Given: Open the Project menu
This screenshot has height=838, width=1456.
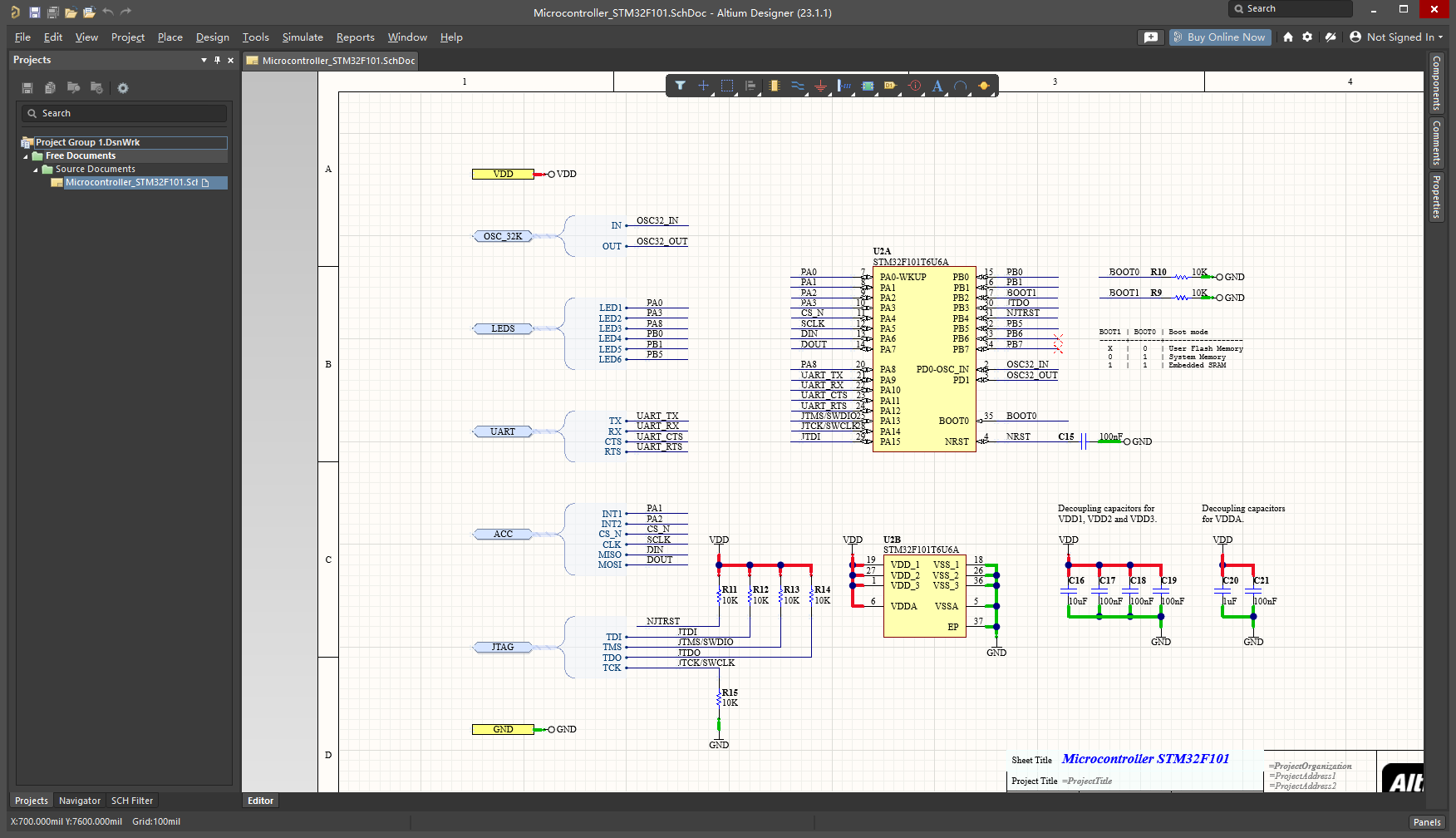Looking at the screenshot, I should tap(128, 37).
